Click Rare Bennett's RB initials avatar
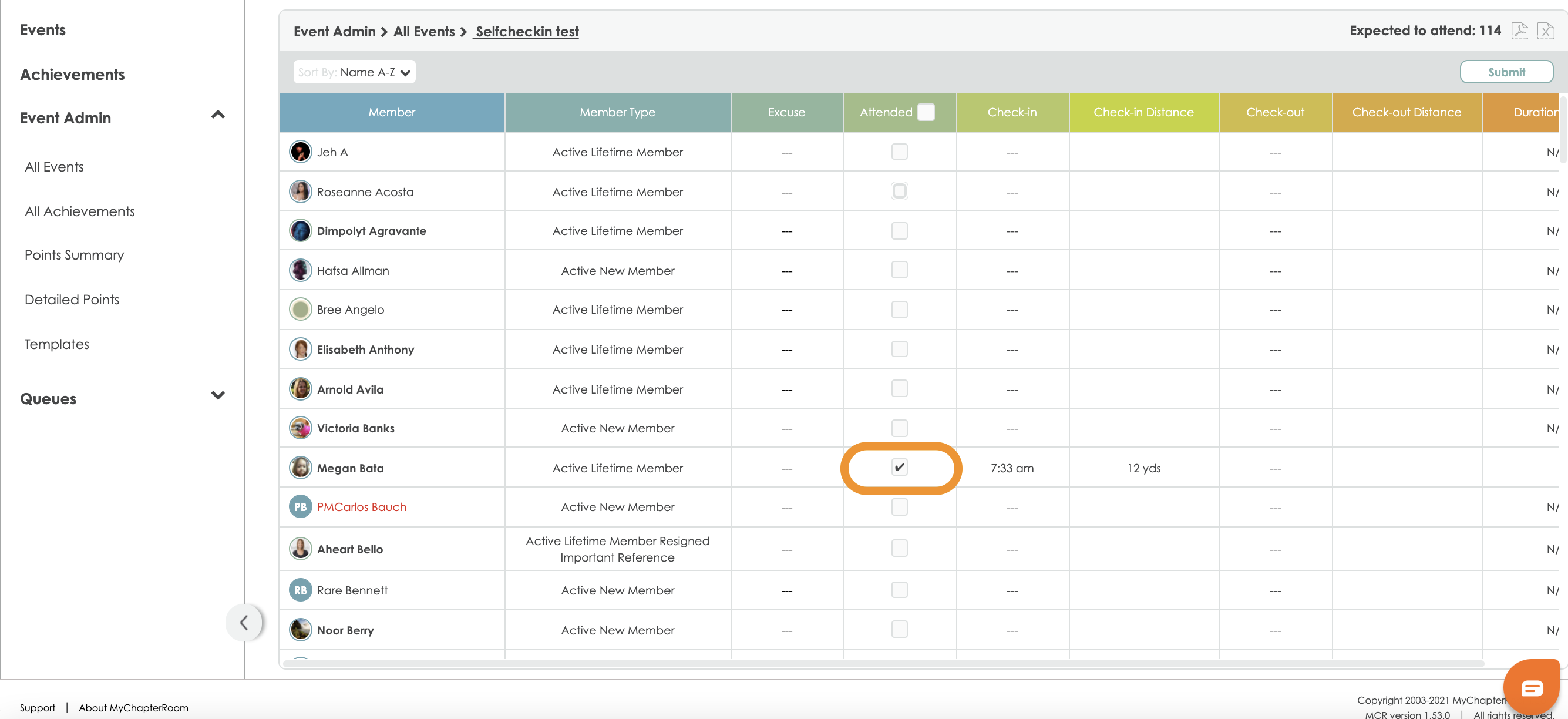Image resolution: width=1568 pixels, height=719 pixels. point(300,590)
